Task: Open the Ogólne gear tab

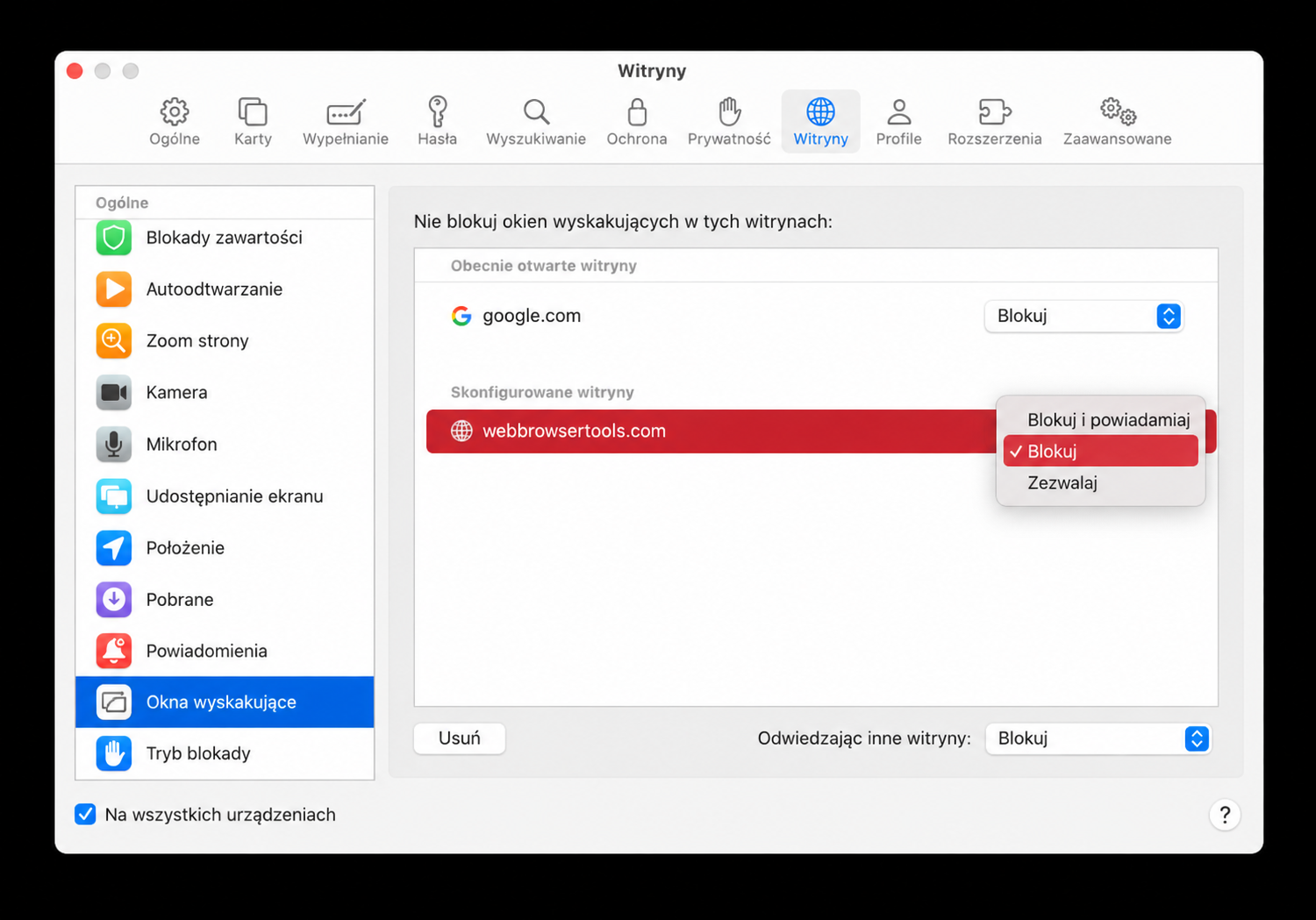Action: coord(175,121)
